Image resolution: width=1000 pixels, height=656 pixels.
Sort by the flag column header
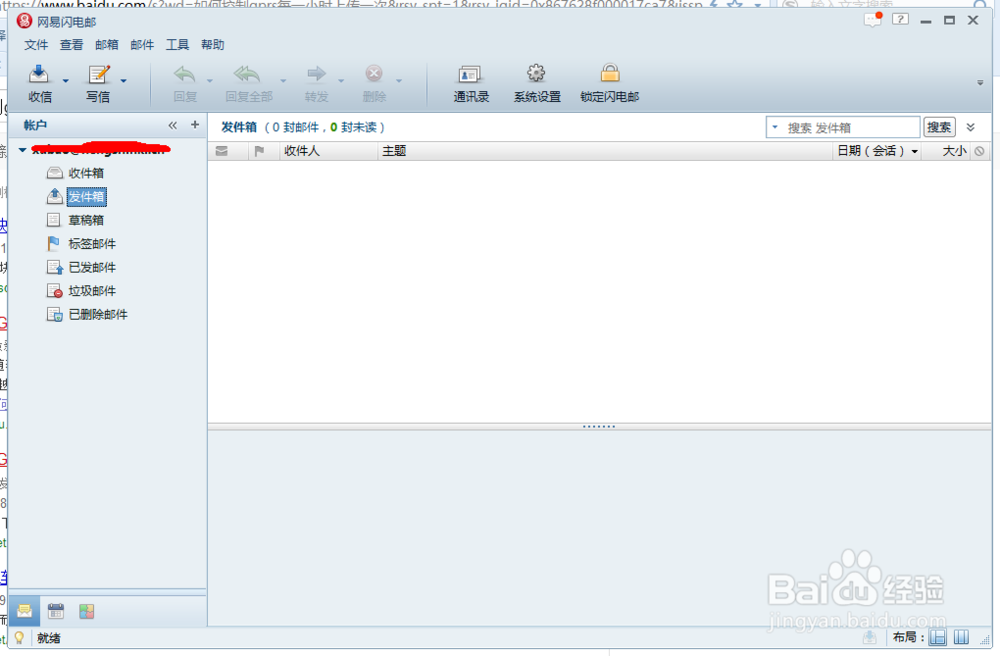coord(259,151)
